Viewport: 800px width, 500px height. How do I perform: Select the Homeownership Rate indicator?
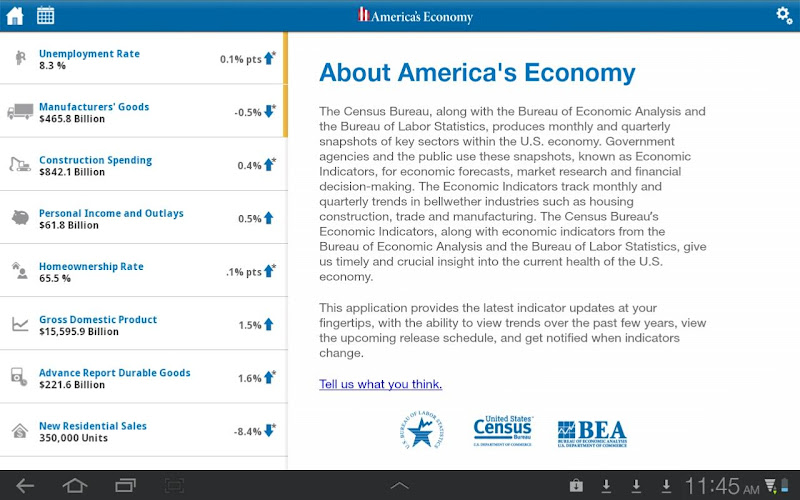coord(143,270)
